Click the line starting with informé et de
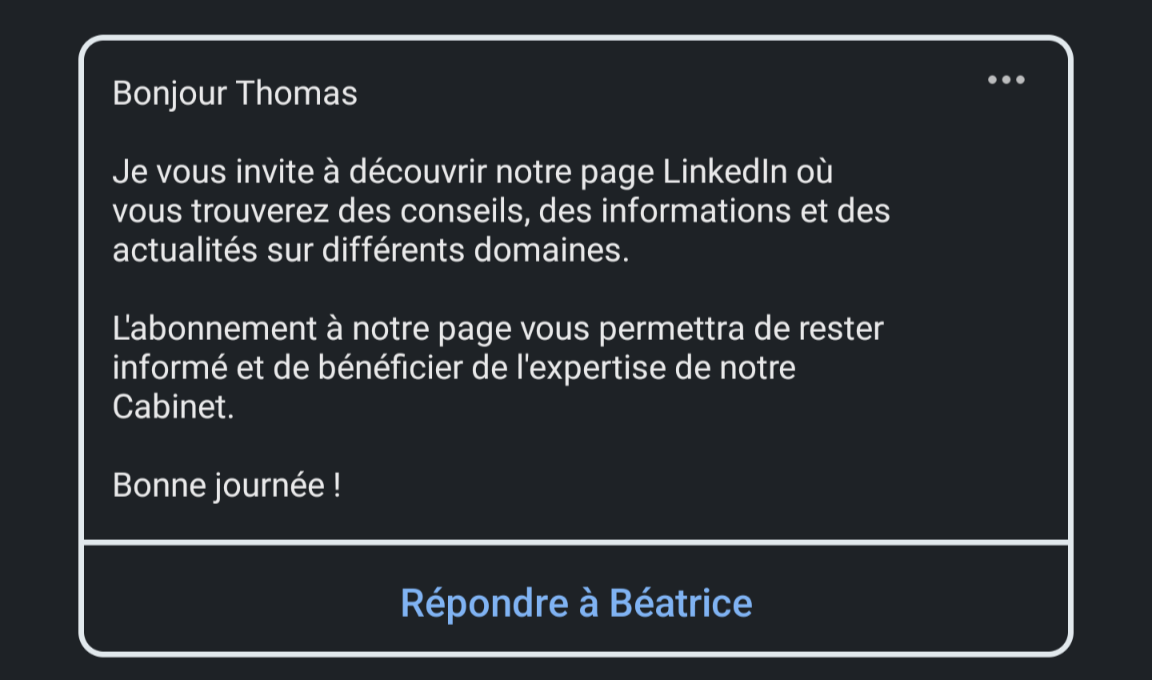The image size is (1152, 680). [454, 368]
